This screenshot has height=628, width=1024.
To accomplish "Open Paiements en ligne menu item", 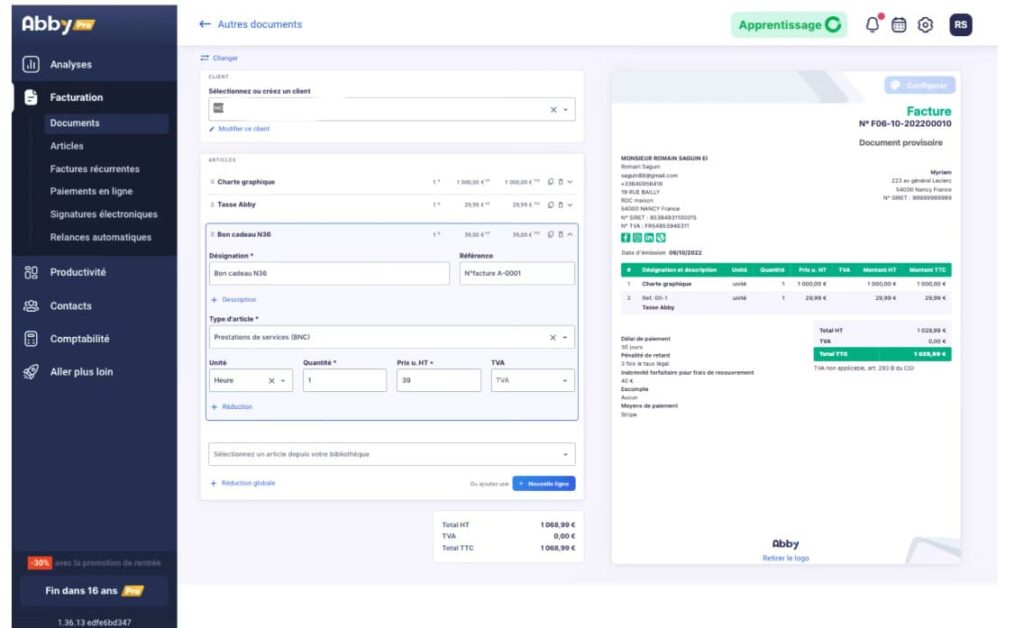I will coord(91,191).
